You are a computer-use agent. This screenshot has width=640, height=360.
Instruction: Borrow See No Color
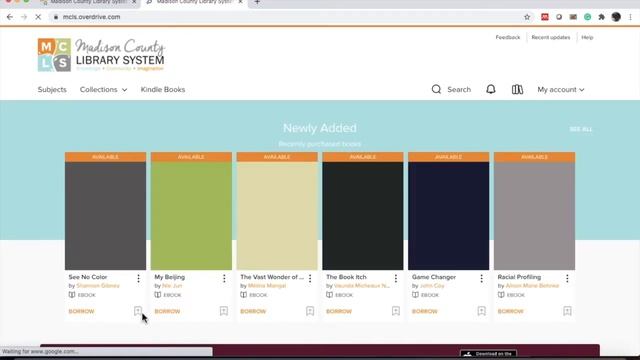pyautogui.click(x=81, y=311)
